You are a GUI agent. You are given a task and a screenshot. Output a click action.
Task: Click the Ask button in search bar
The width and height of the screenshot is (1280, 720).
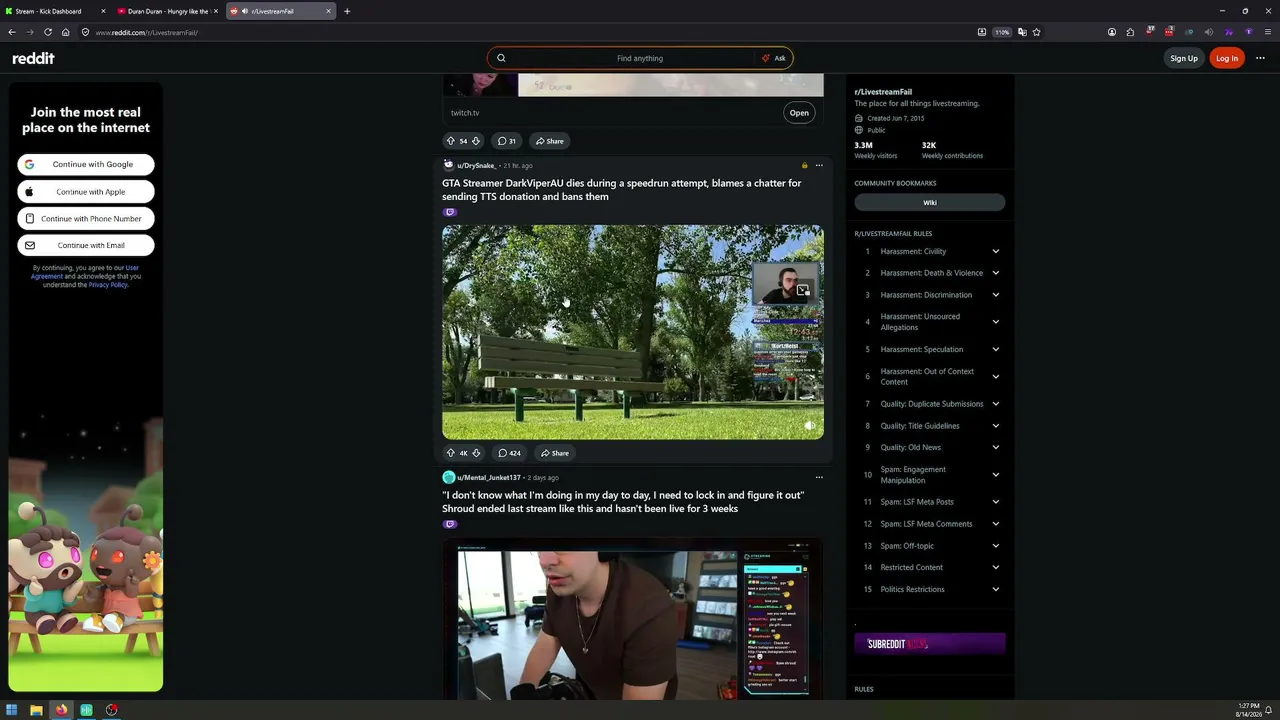tap(774, 58)
